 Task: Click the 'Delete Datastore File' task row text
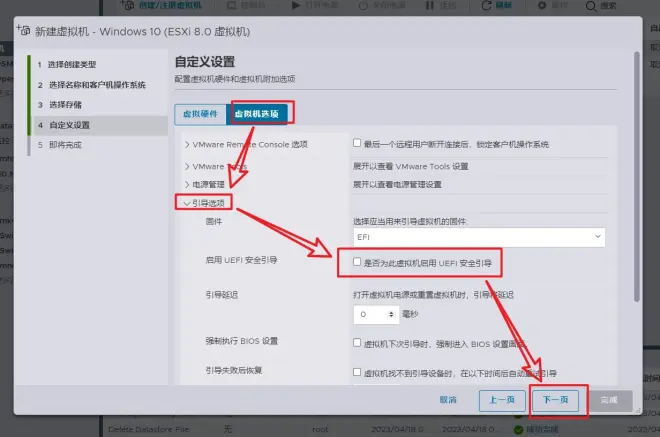tap(149, 429)
